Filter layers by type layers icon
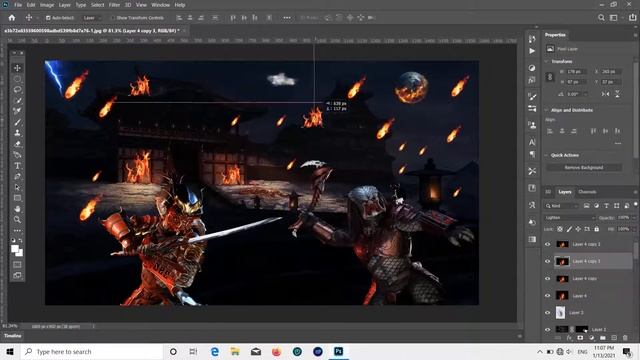Image resolution: width=640 pixels, height=360 pixels. click(x=606, y=206)
